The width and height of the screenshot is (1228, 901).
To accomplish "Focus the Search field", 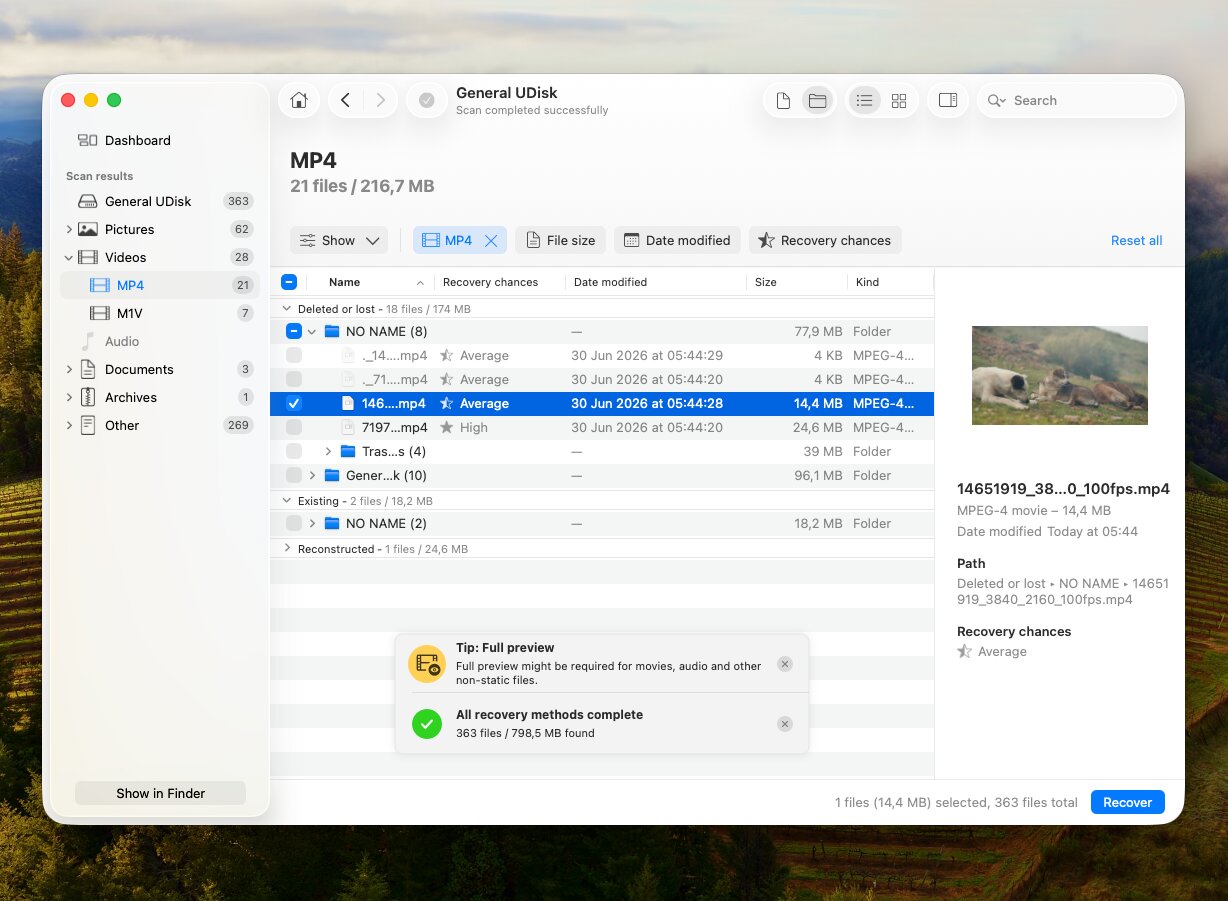I will (x=1077, y=100).
